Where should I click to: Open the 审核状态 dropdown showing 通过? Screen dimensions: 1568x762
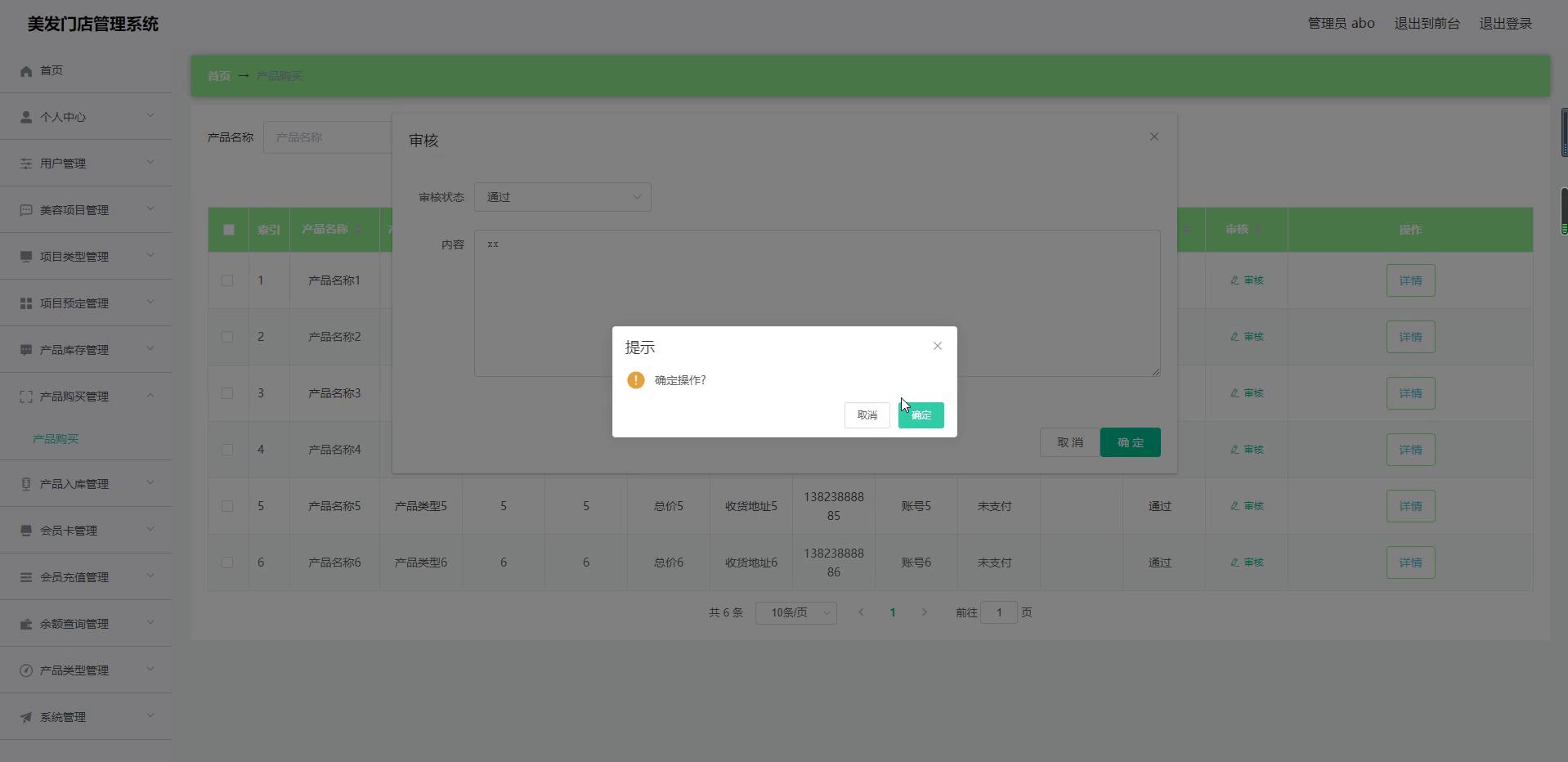[x=562, y=197]
